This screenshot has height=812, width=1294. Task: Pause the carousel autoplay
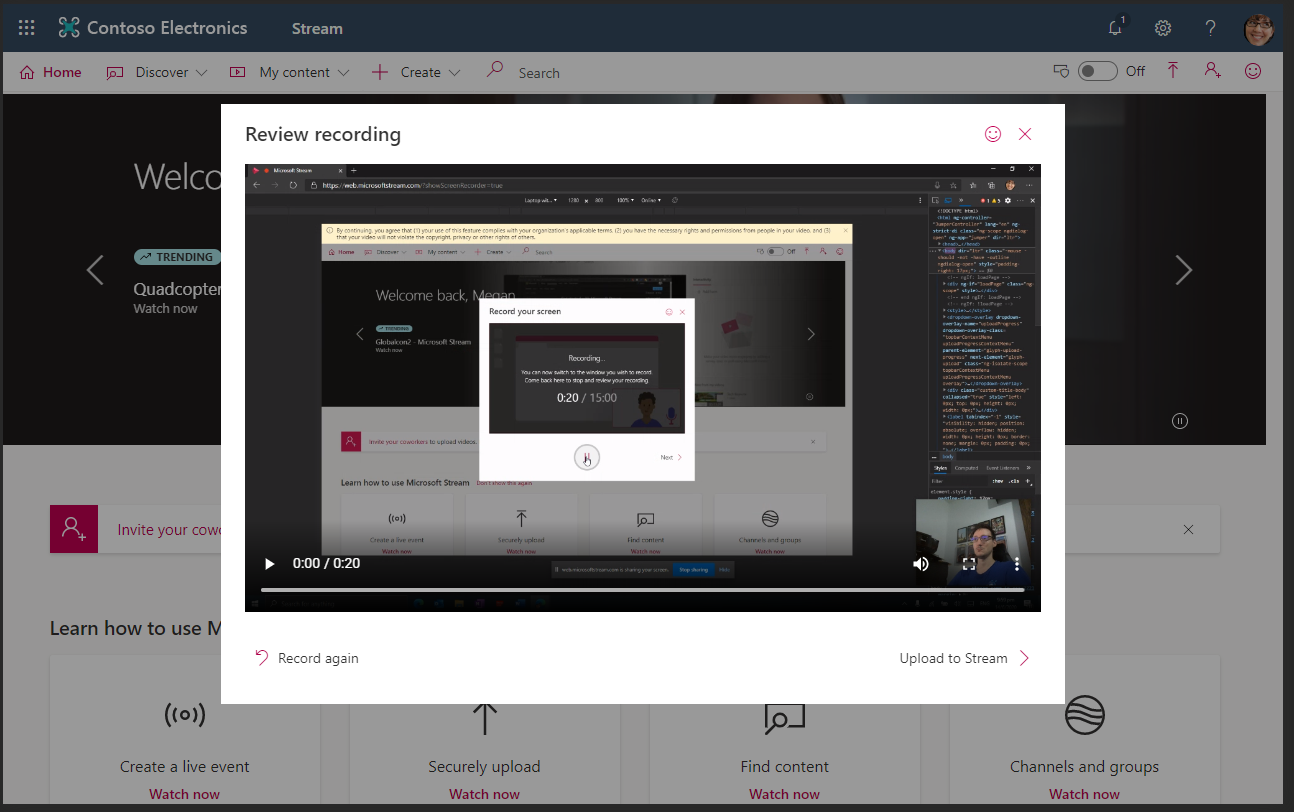click(x=1180, y=421)
